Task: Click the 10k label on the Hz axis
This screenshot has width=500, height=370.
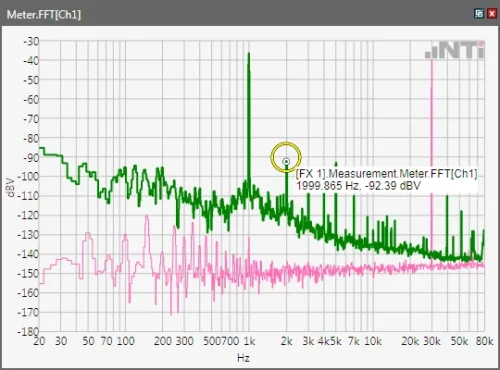Action: point(373,341)
